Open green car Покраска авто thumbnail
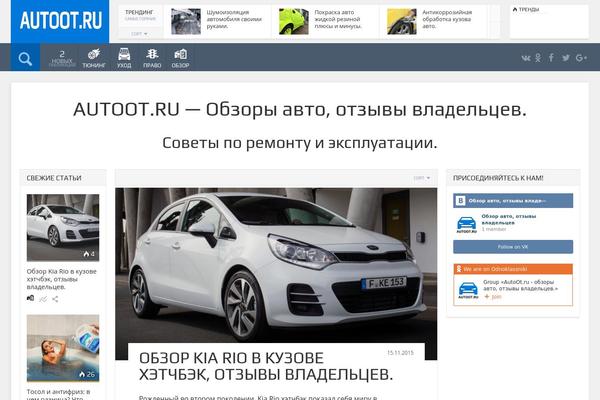 (x=293, y=21)
